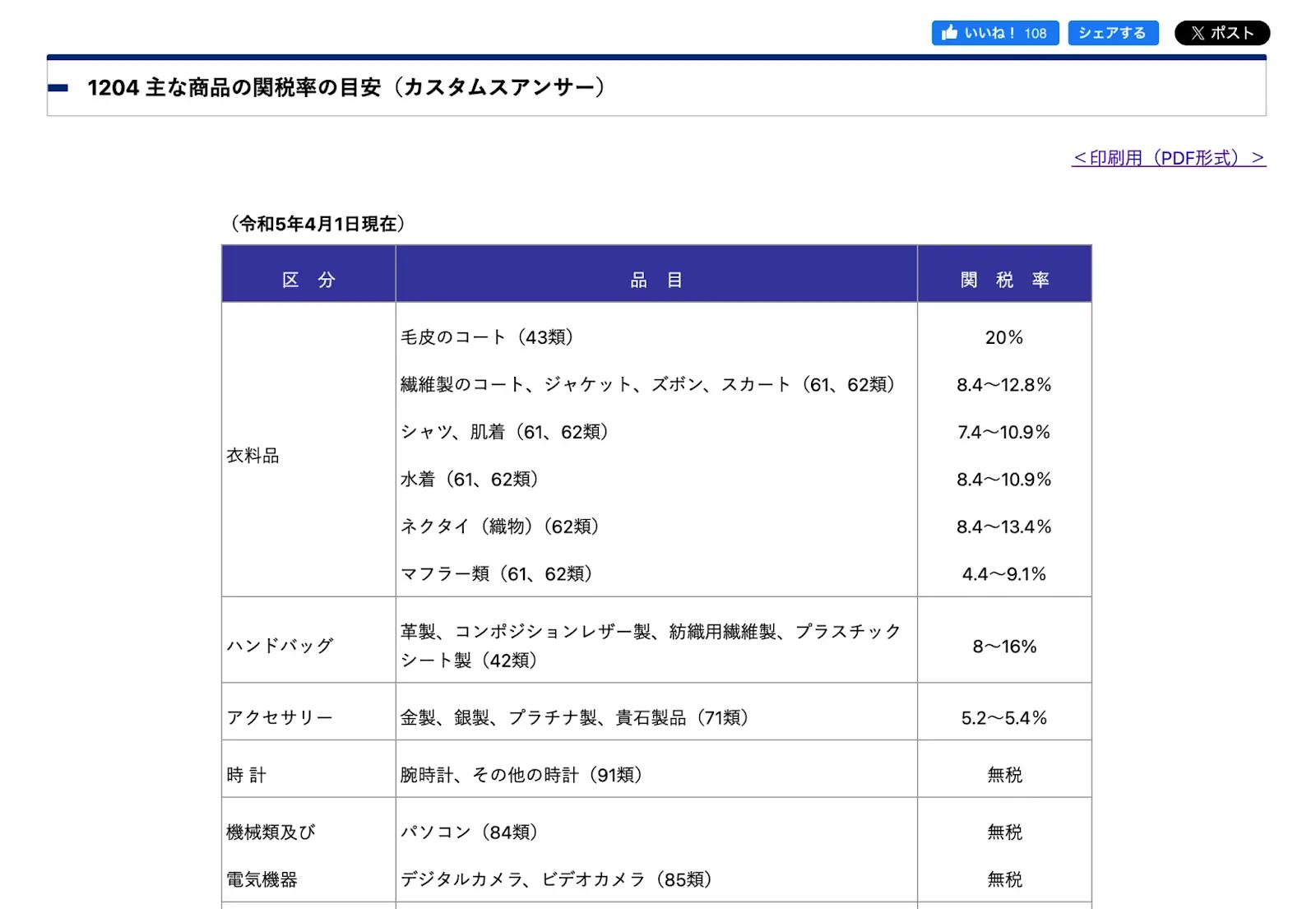The height and width of the screenshot is (909, 1316).
Task: Click the 5.2〜5.4% tariff rate
Action: (1004, 717)
